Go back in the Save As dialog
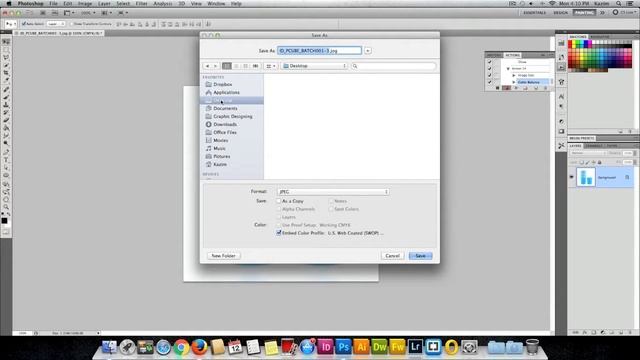This screenshot has width=640, height=360. (207, 66)
